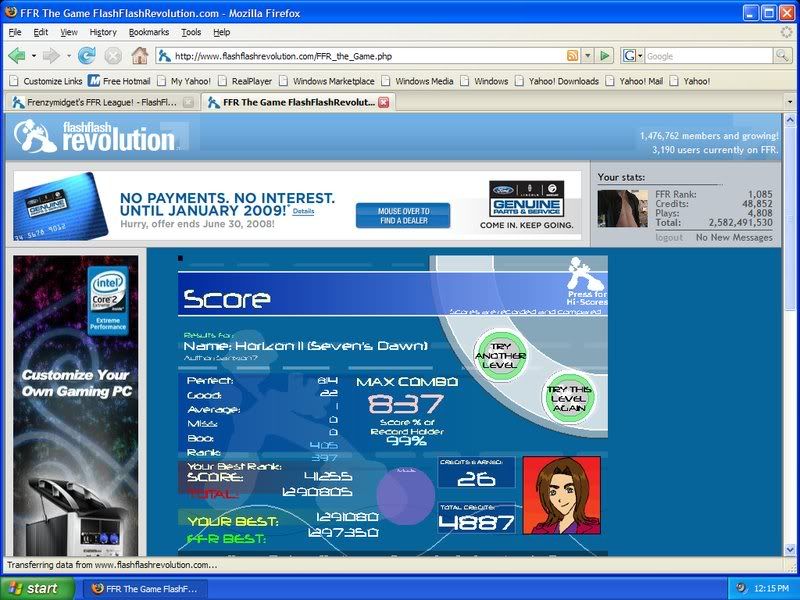The height and width of the screenshot is (600, 800).
Task: Open the Bookmarks menu
Action: (148, 32)
